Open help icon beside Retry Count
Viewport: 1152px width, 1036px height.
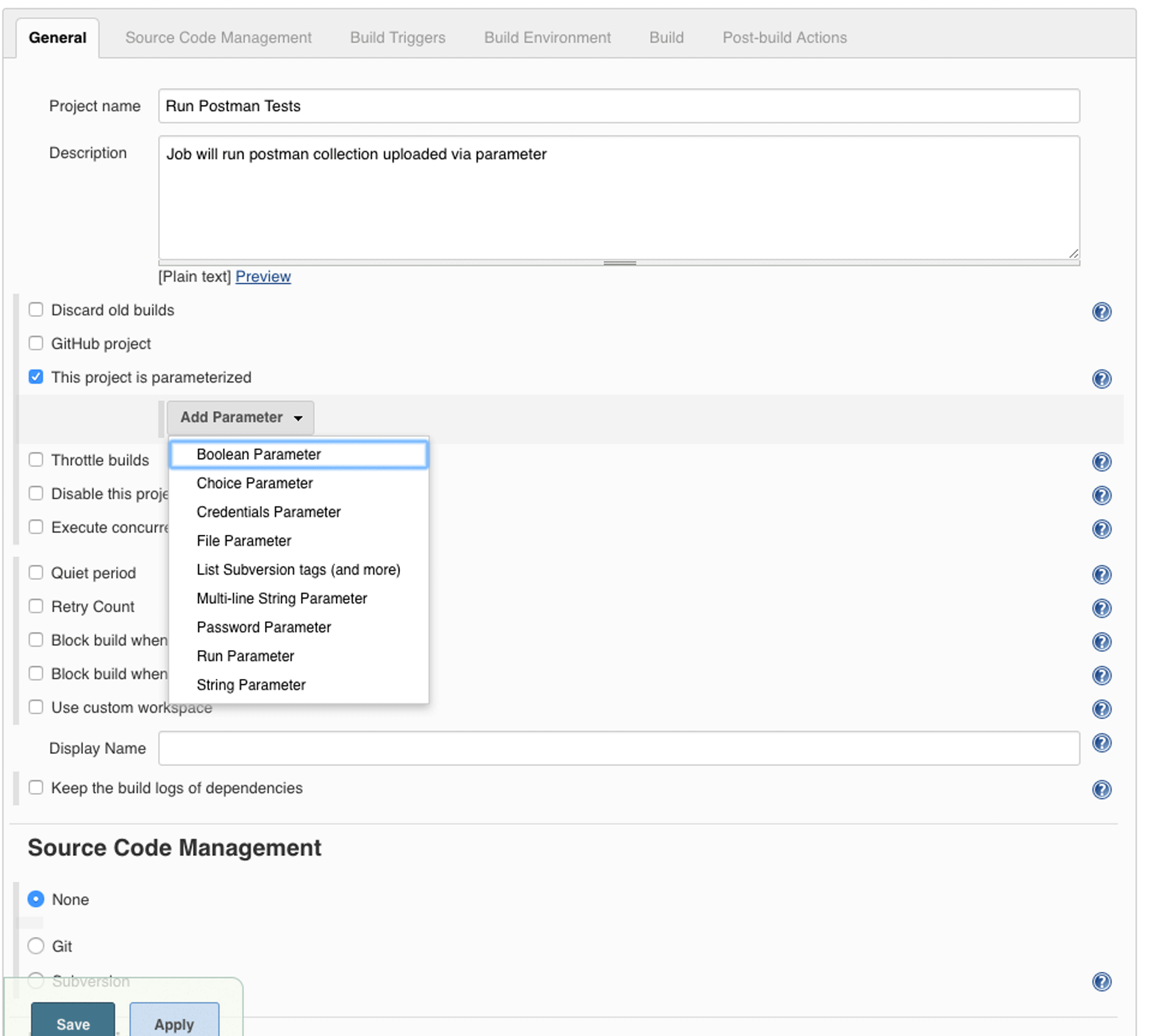[1101, 608]
